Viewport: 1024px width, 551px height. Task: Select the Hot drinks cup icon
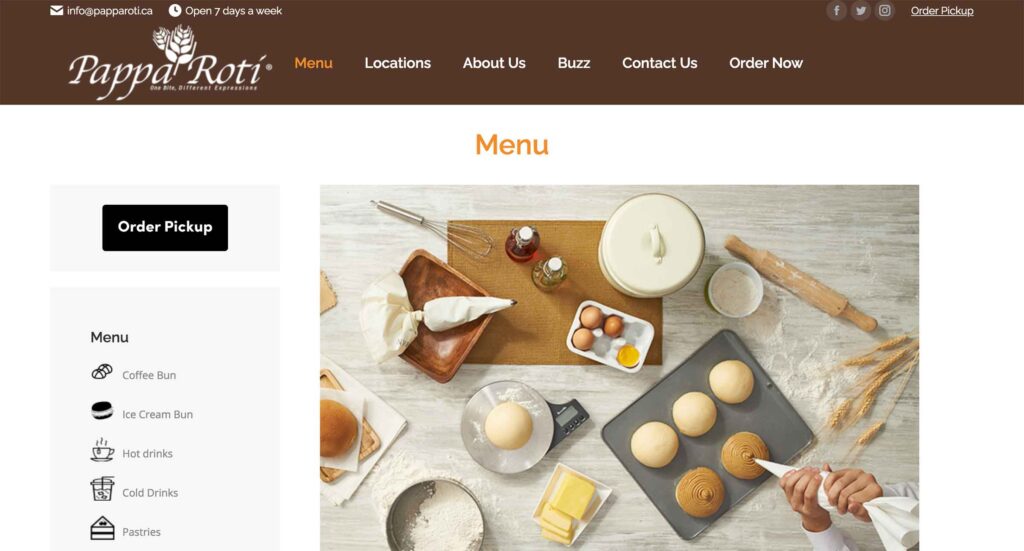pyautogui.click(x=102, y=450)
